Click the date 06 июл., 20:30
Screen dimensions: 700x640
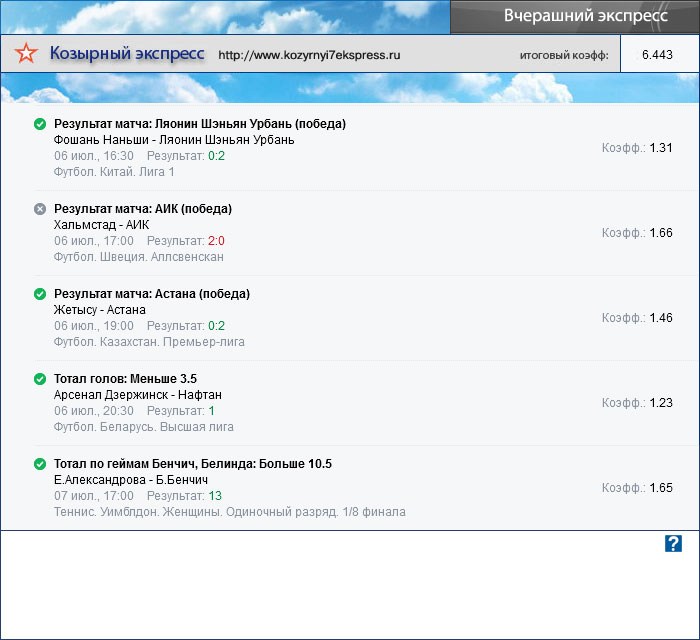(x=94, y=411)
